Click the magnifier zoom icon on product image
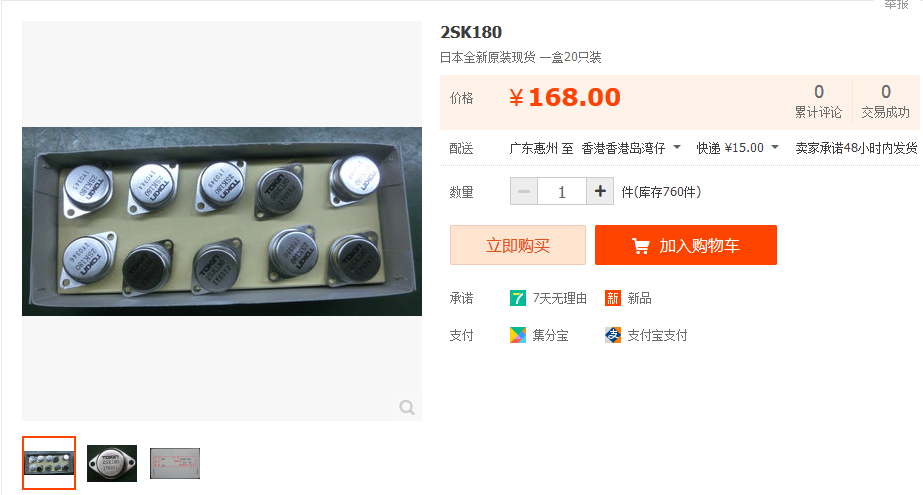This screenshot has height=495, width=923. (x=407, y=407)
